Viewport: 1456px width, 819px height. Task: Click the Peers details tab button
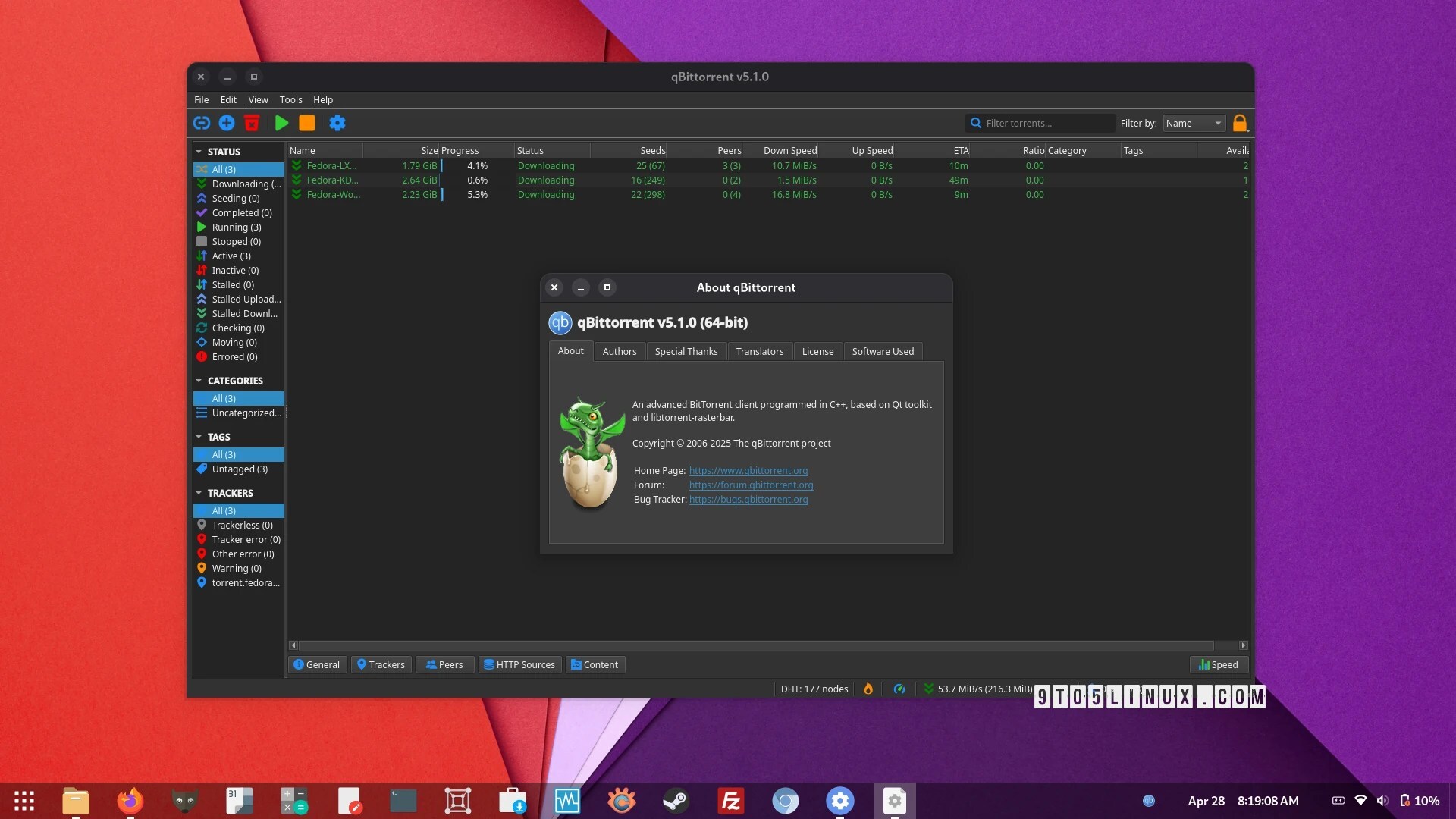(x=444, y=664)
